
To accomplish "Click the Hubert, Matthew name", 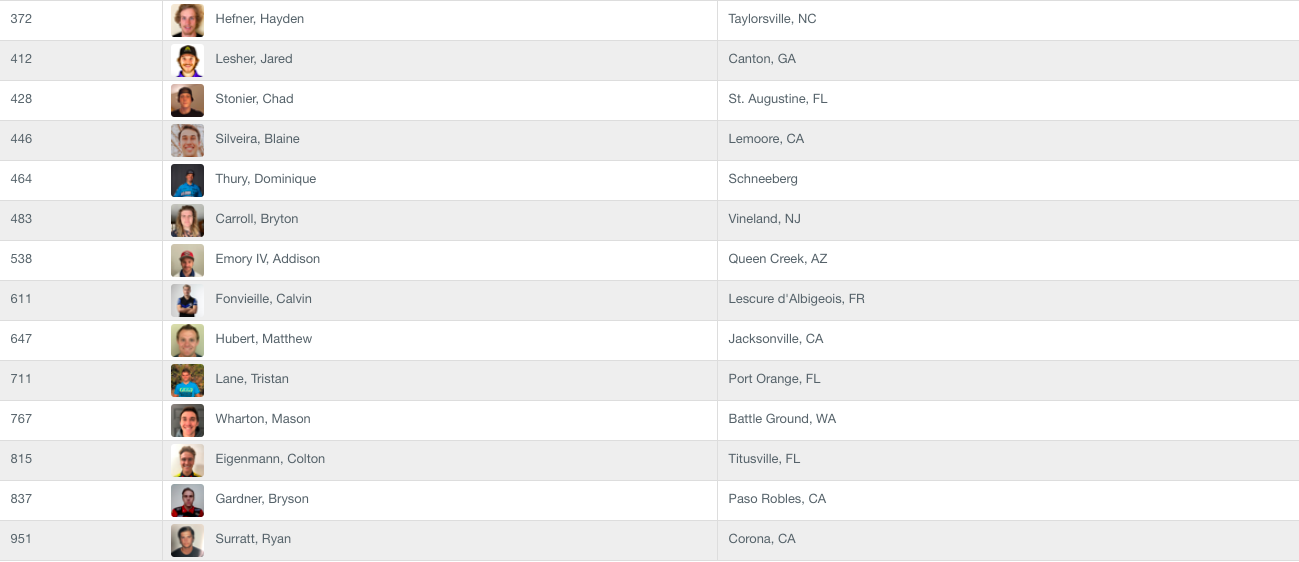I will click(x=264, y=339).
